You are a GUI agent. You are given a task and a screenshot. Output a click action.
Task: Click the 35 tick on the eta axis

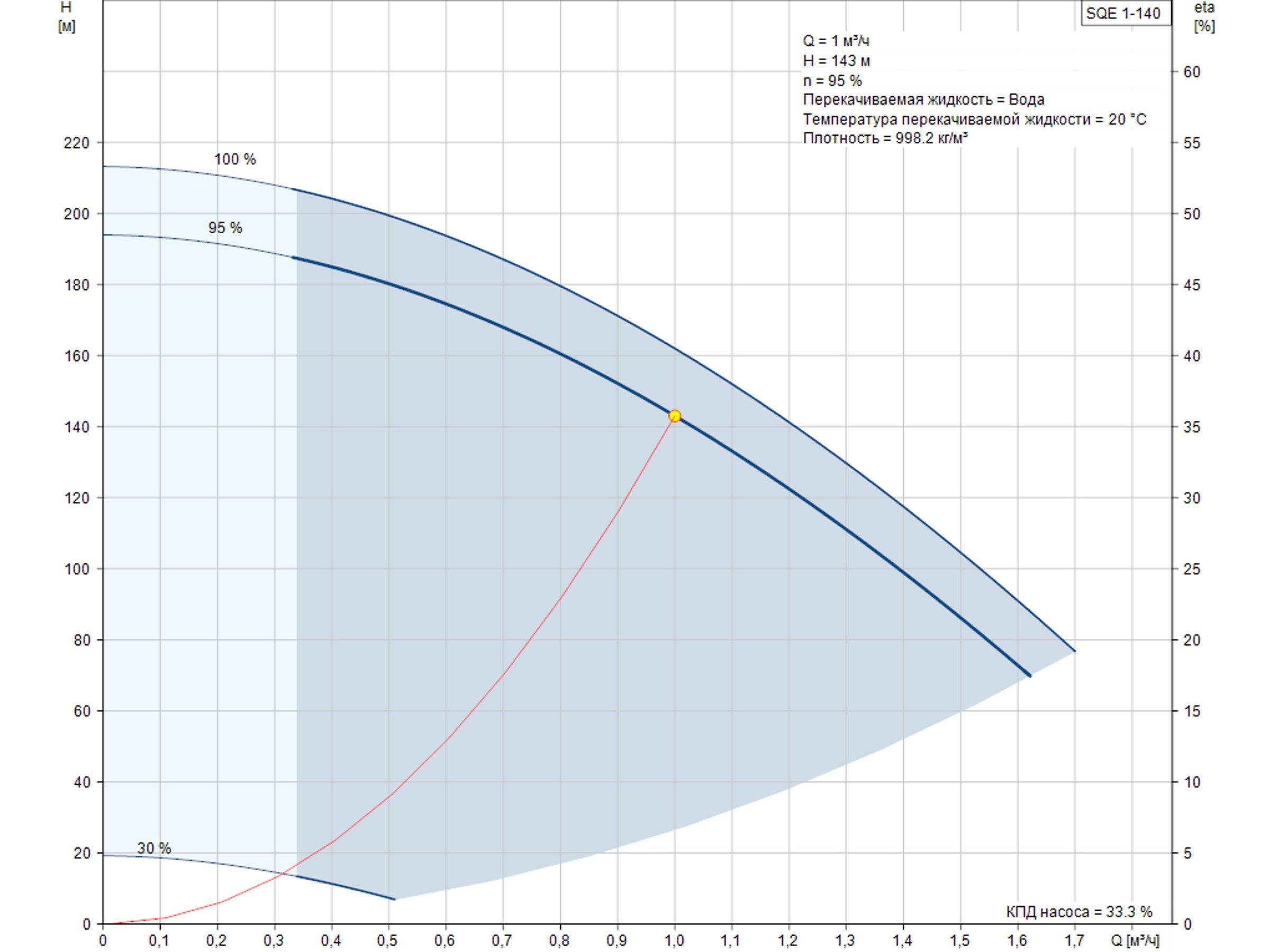click(x=1192, y=427)
